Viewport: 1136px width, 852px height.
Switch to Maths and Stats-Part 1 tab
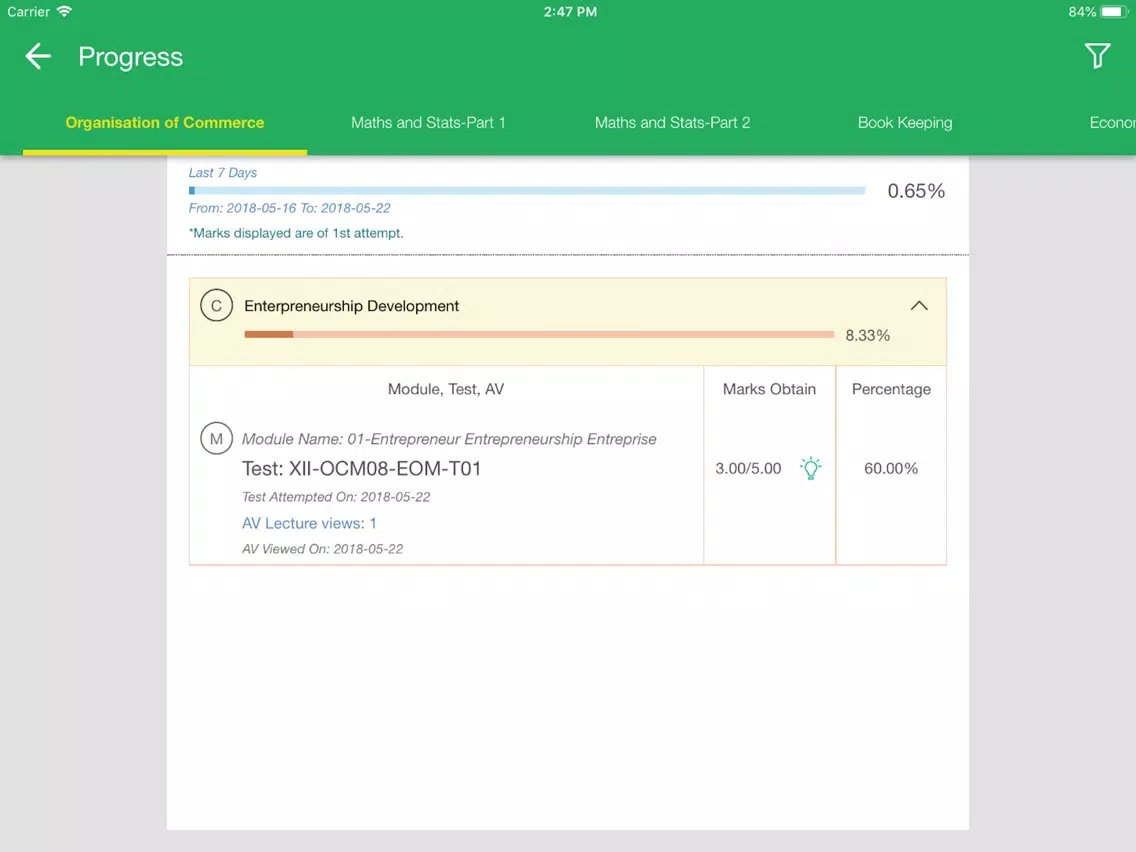pos(428,122)
